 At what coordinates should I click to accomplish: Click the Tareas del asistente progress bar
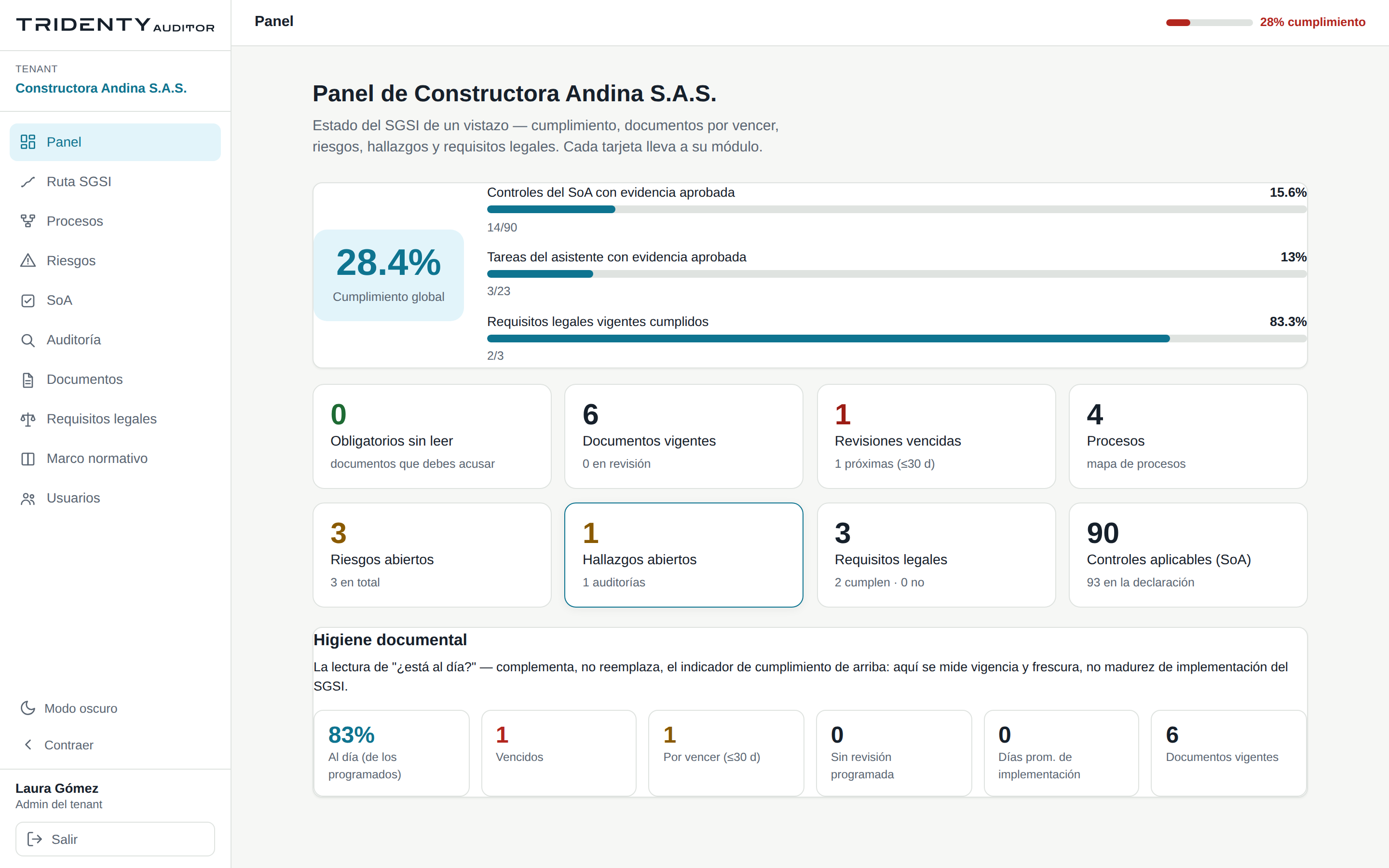click(897, 274)
